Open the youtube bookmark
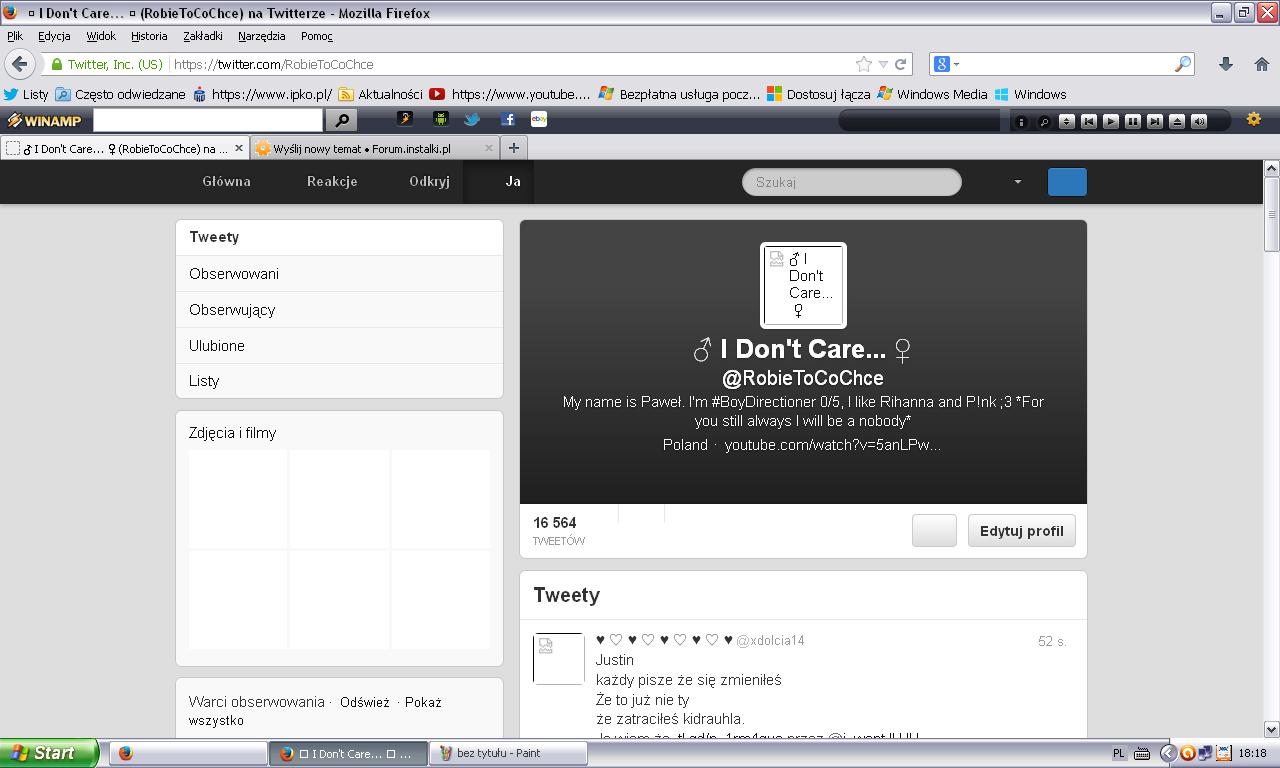This screenshot has width=1280, height=768. [x=510, y=94]
